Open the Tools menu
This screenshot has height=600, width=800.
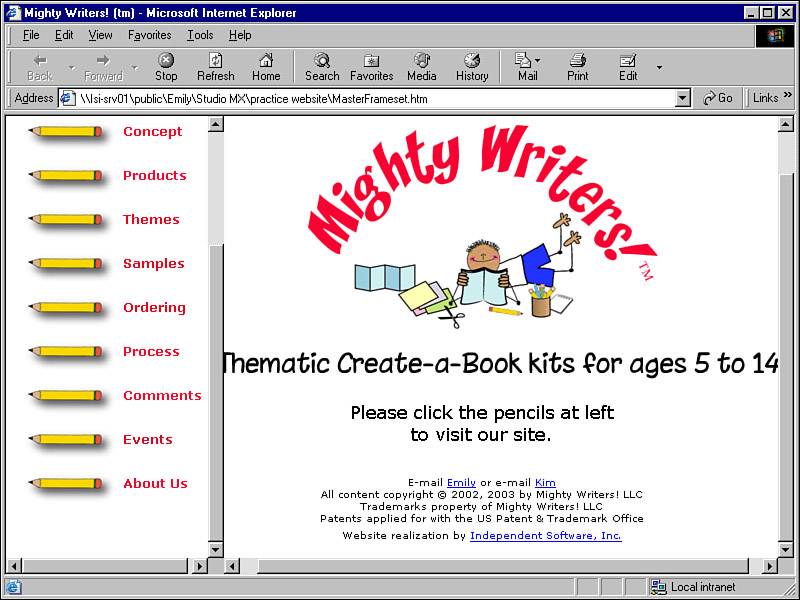click(x=200, y=35)
